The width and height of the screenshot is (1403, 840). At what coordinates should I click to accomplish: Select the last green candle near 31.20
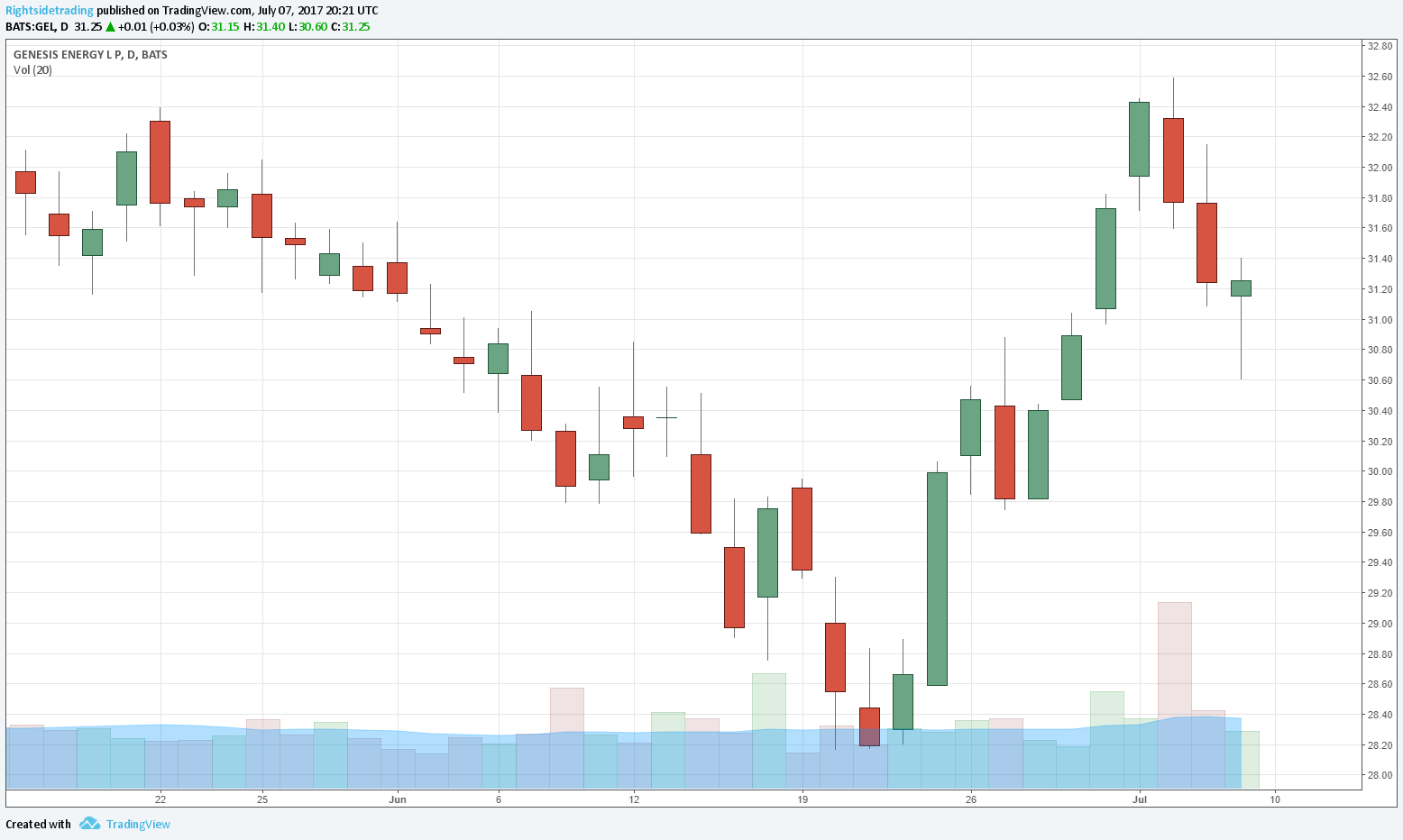[x=1241, y=288]
